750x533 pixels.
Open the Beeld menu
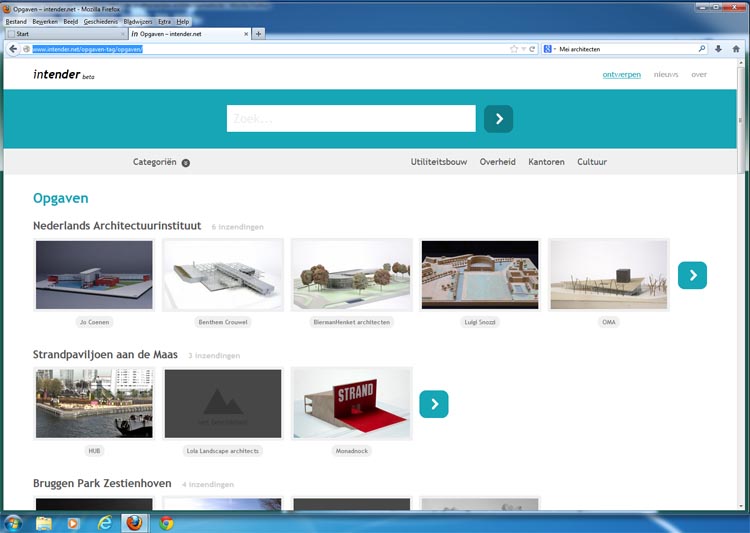coord(71,22)
